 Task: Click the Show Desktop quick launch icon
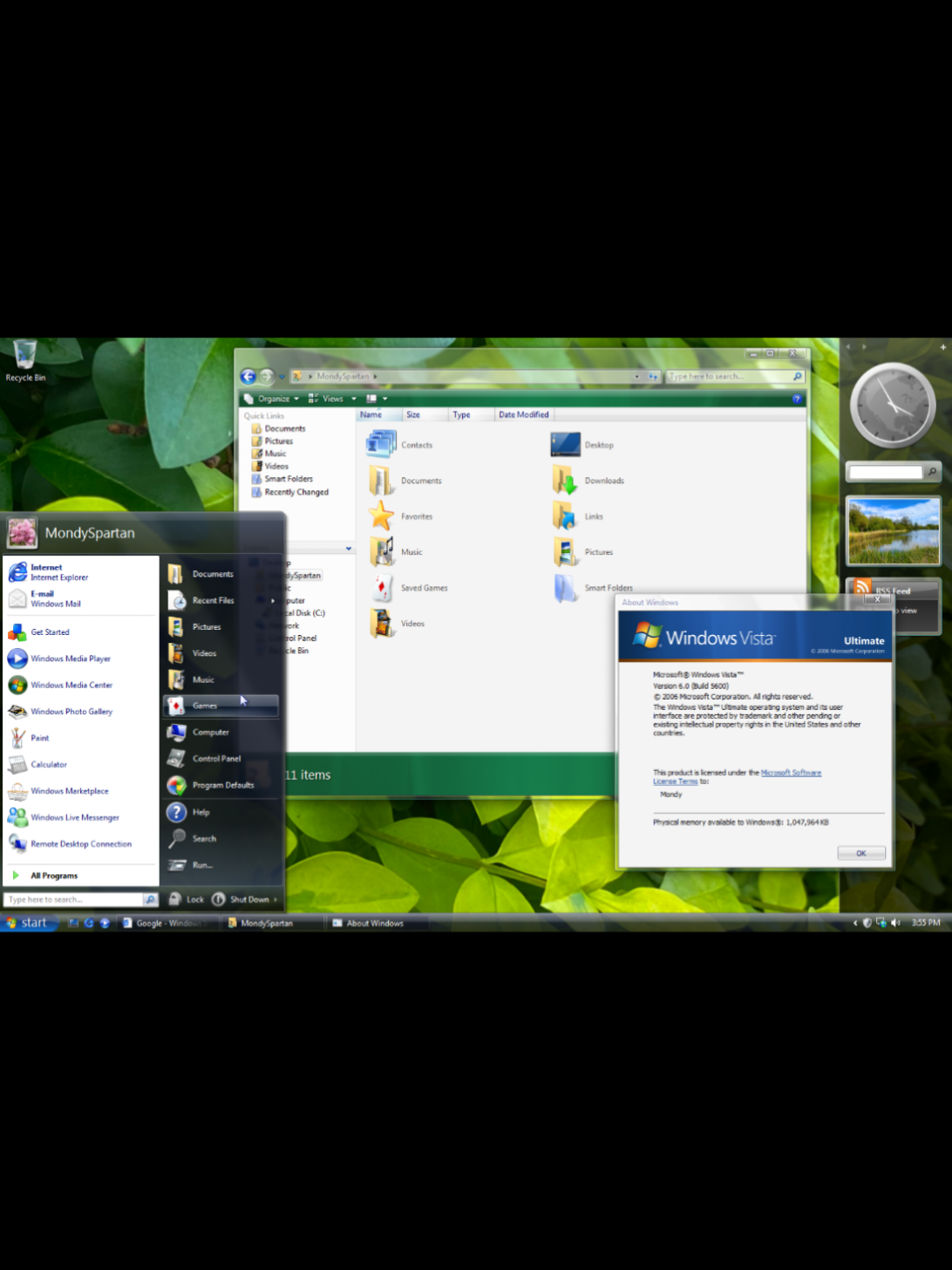point(73,923)
